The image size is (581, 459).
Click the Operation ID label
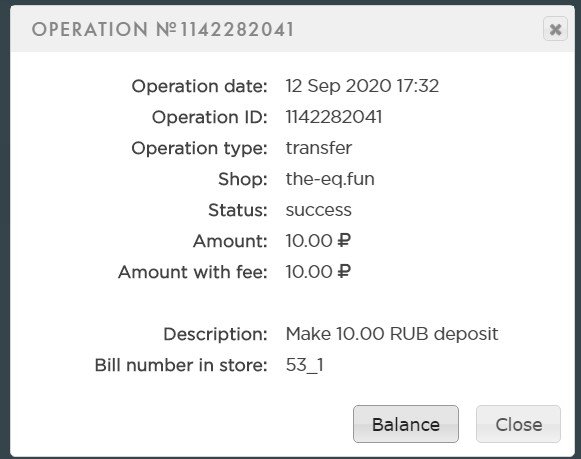(x=210, y=117)
